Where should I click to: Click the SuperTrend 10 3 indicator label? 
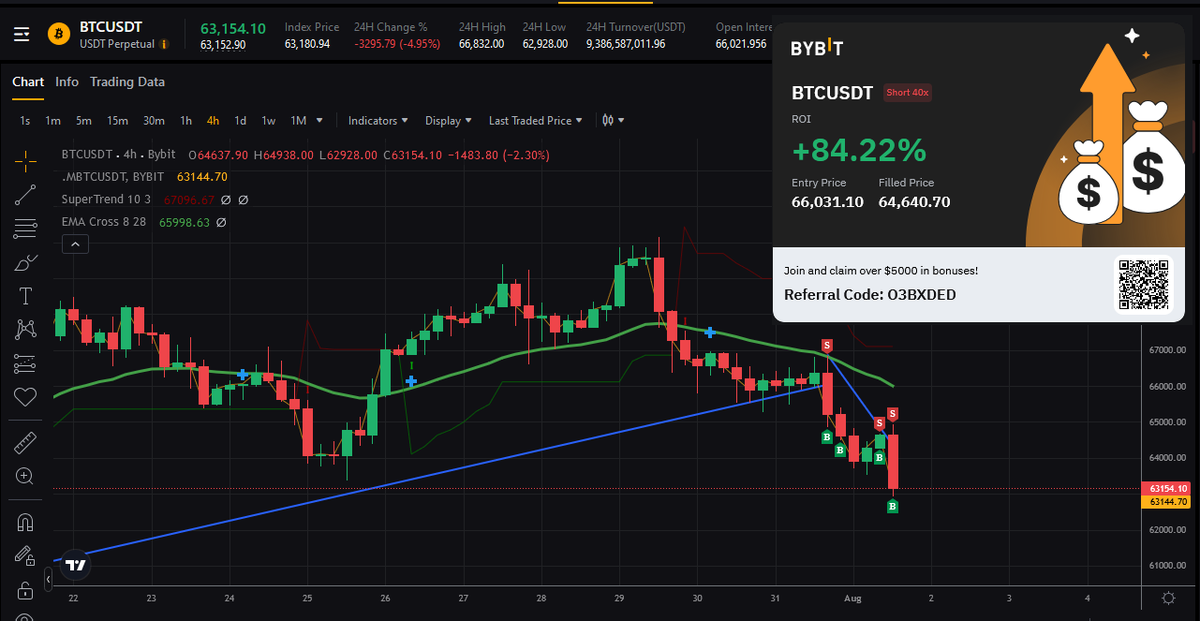106,200
